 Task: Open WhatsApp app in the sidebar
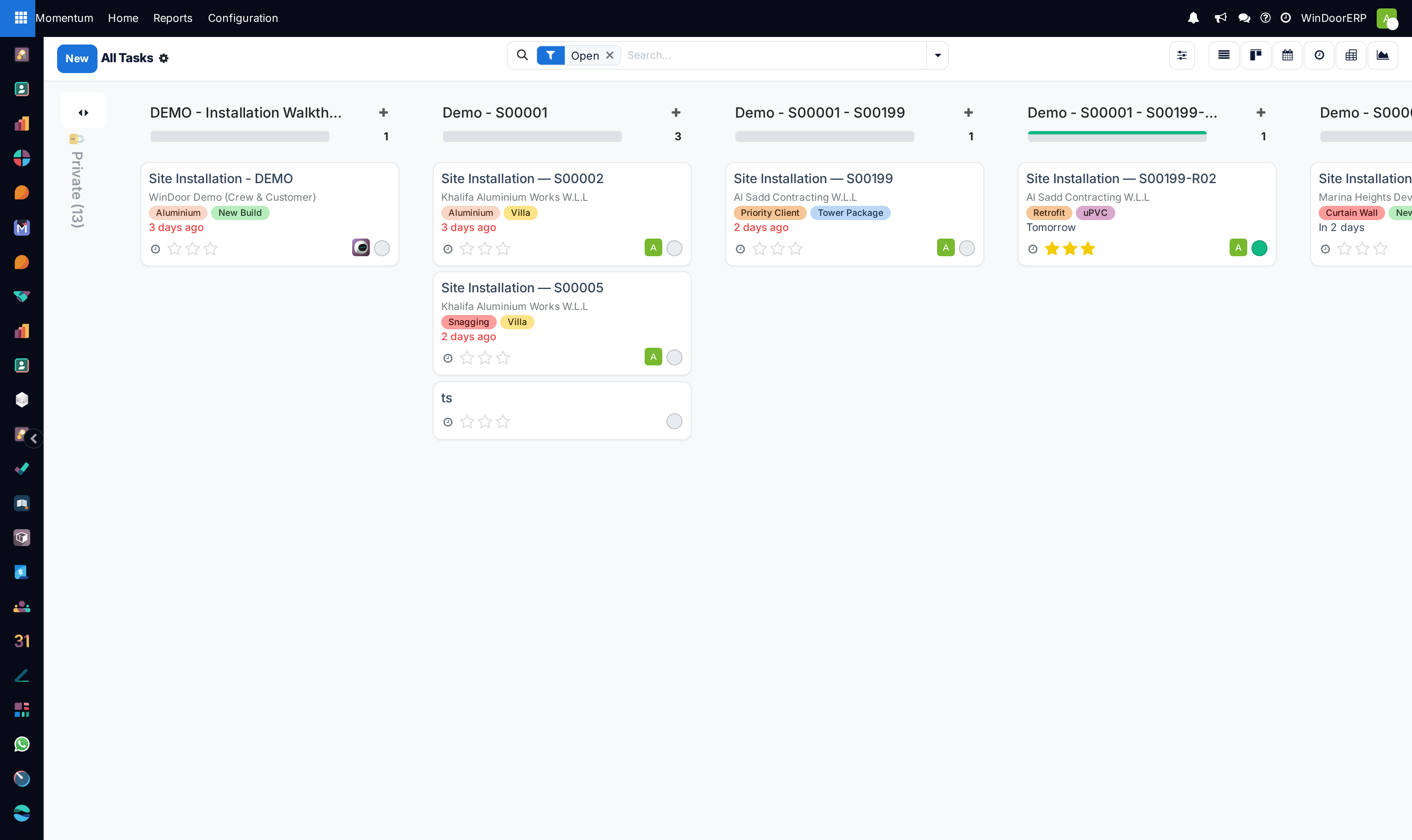tap(21, 744)
